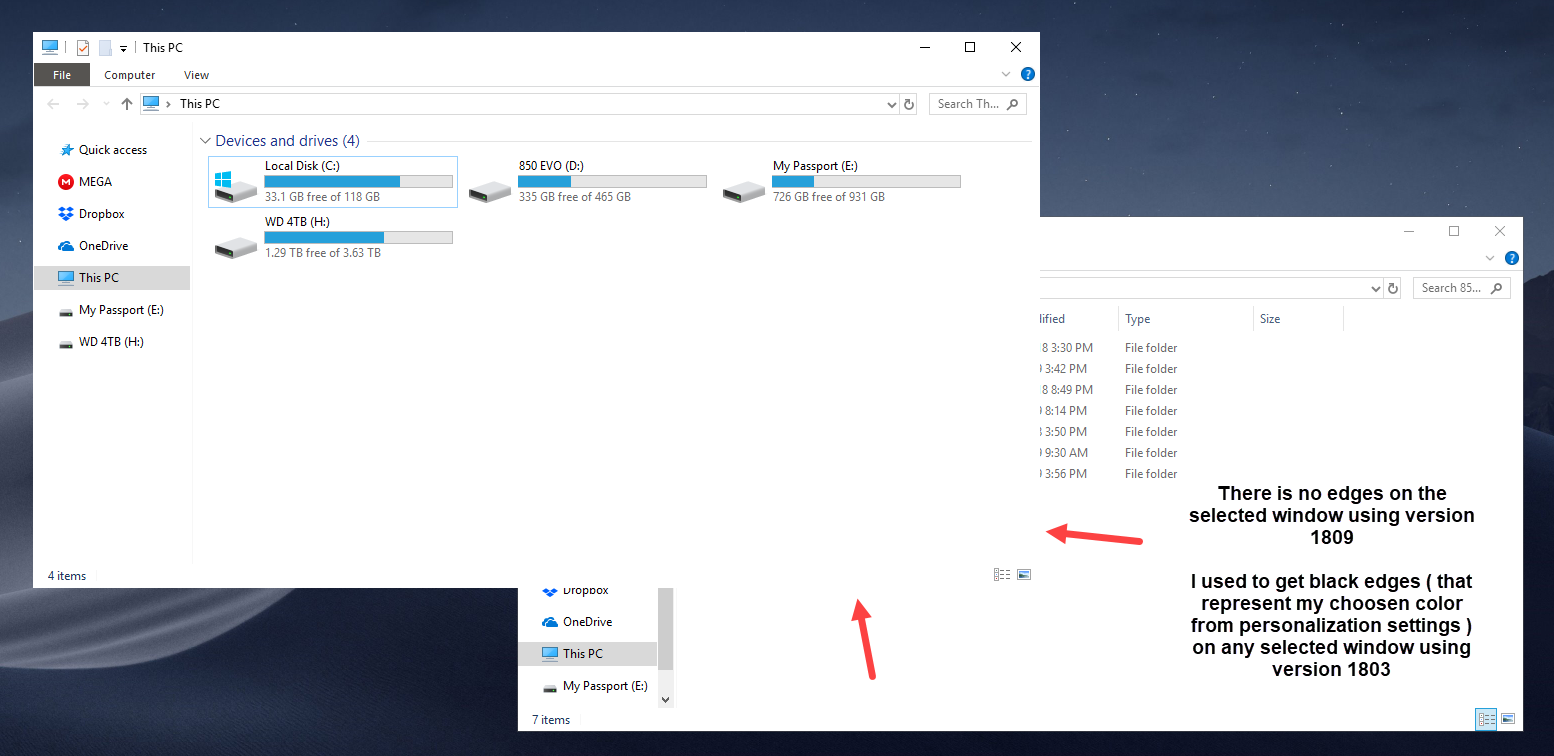
Task: Expand the ribbon using the chevron
Action: [x=1006, y=74]
